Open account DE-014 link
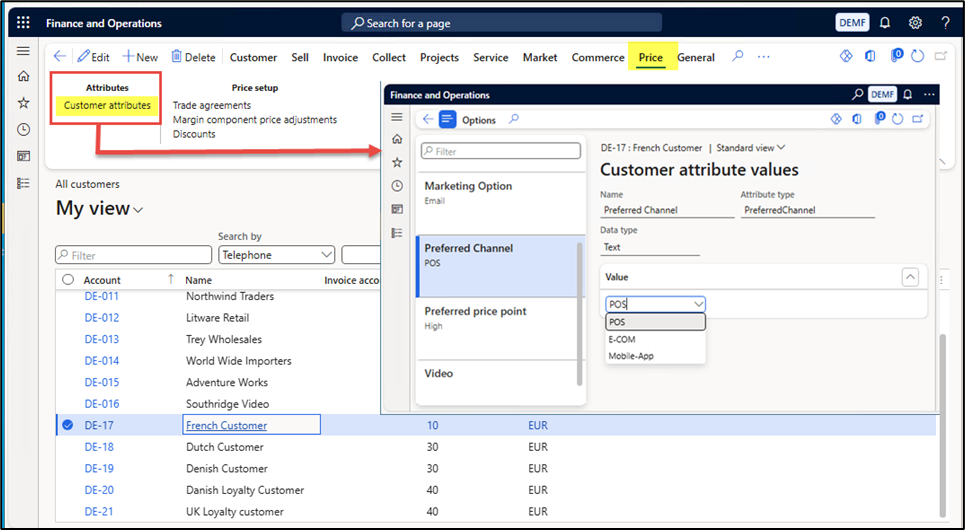Screen dimensions: 965x530 click(x=102, y=361)
